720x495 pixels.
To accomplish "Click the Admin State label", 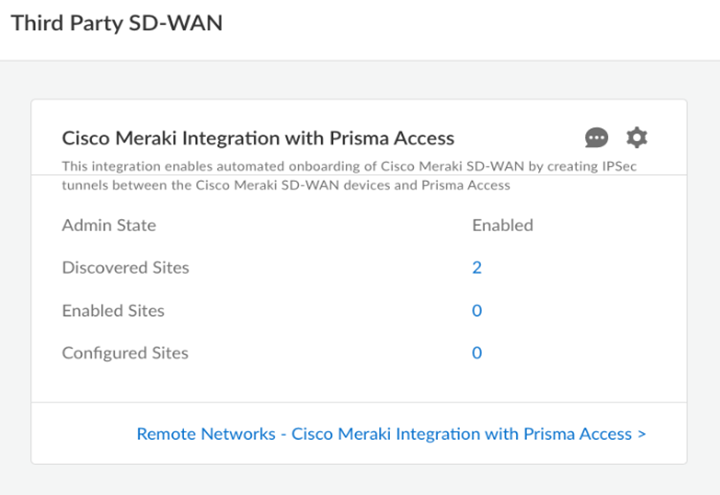I will [109, 225].
